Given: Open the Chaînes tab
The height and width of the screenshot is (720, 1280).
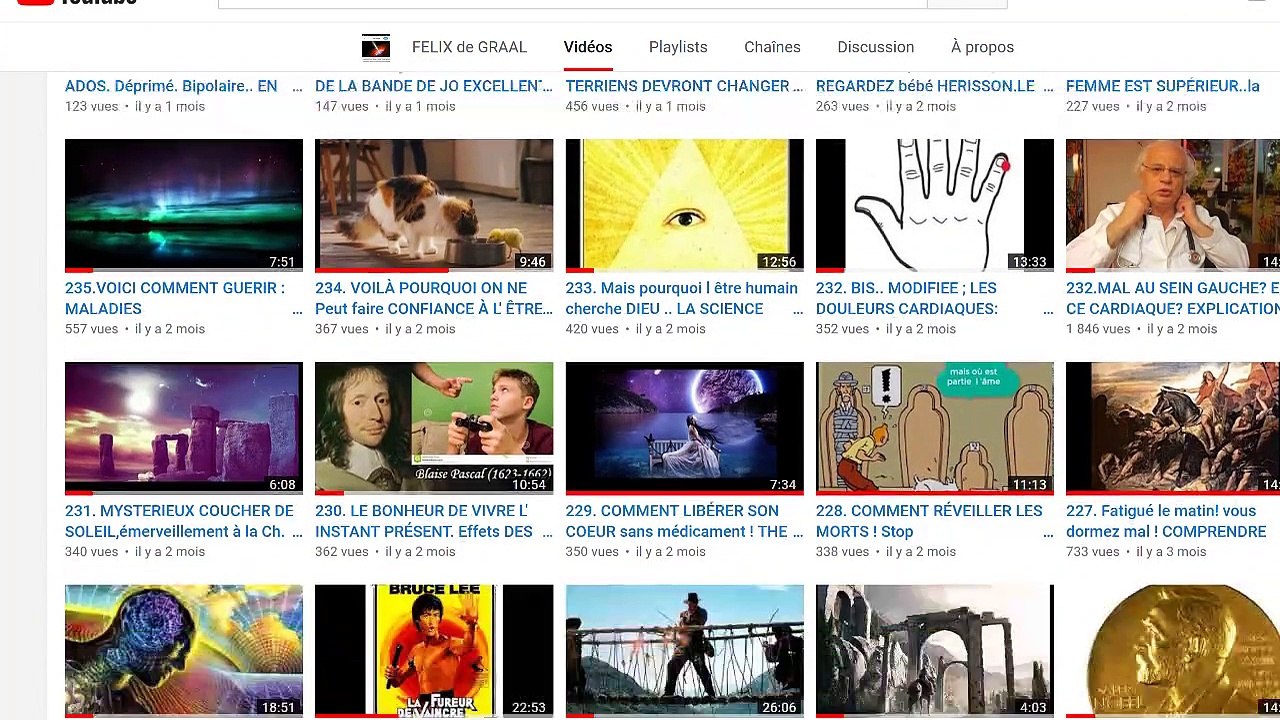Looking at the screenshot, I should tap(772, 47).
